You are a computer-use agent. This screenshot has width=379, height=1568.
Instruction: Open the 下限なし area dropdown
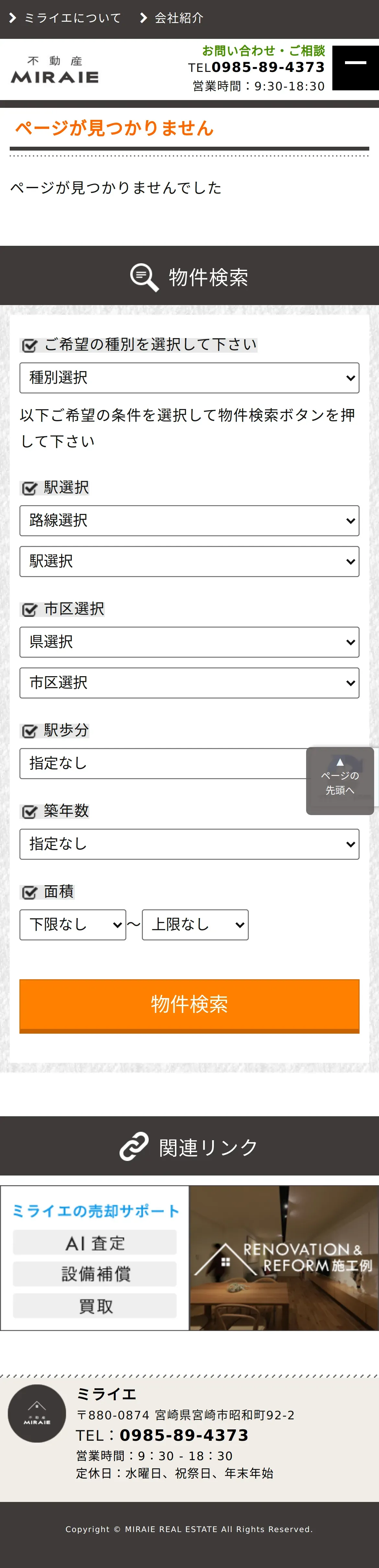pos(73,925)
